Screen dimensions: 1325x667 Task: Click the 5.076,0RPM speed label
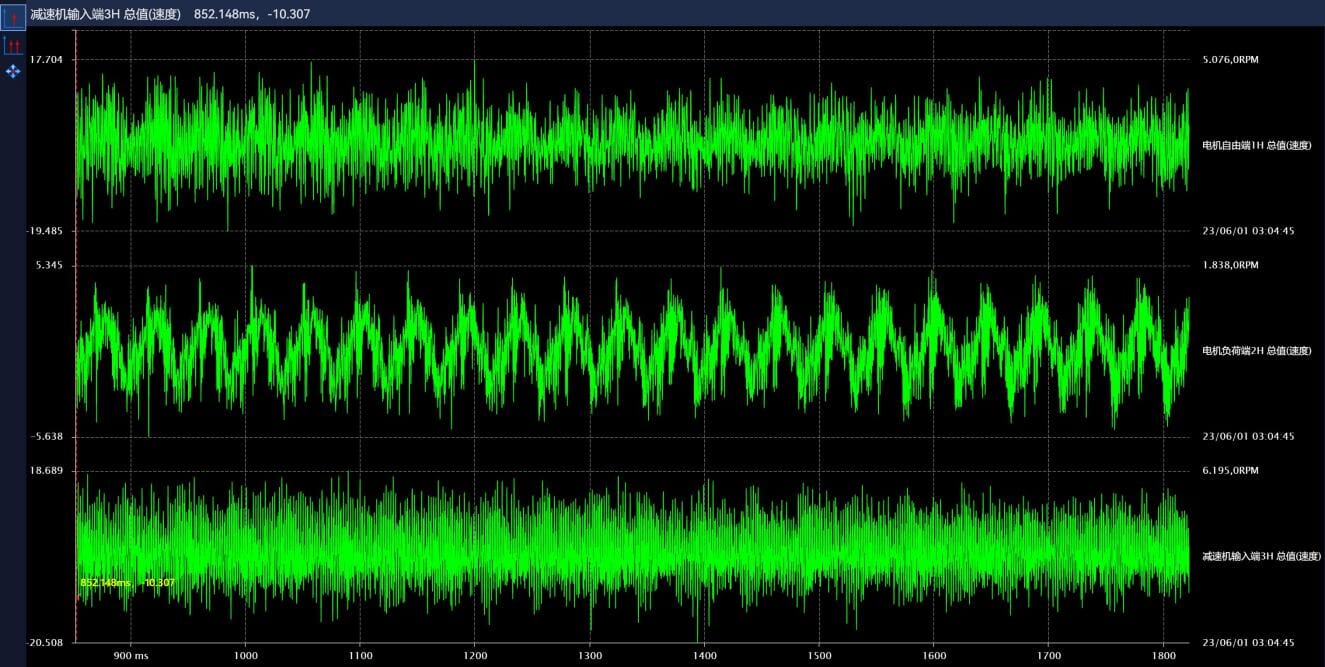pyautogui.click(x=1230, y=60)
